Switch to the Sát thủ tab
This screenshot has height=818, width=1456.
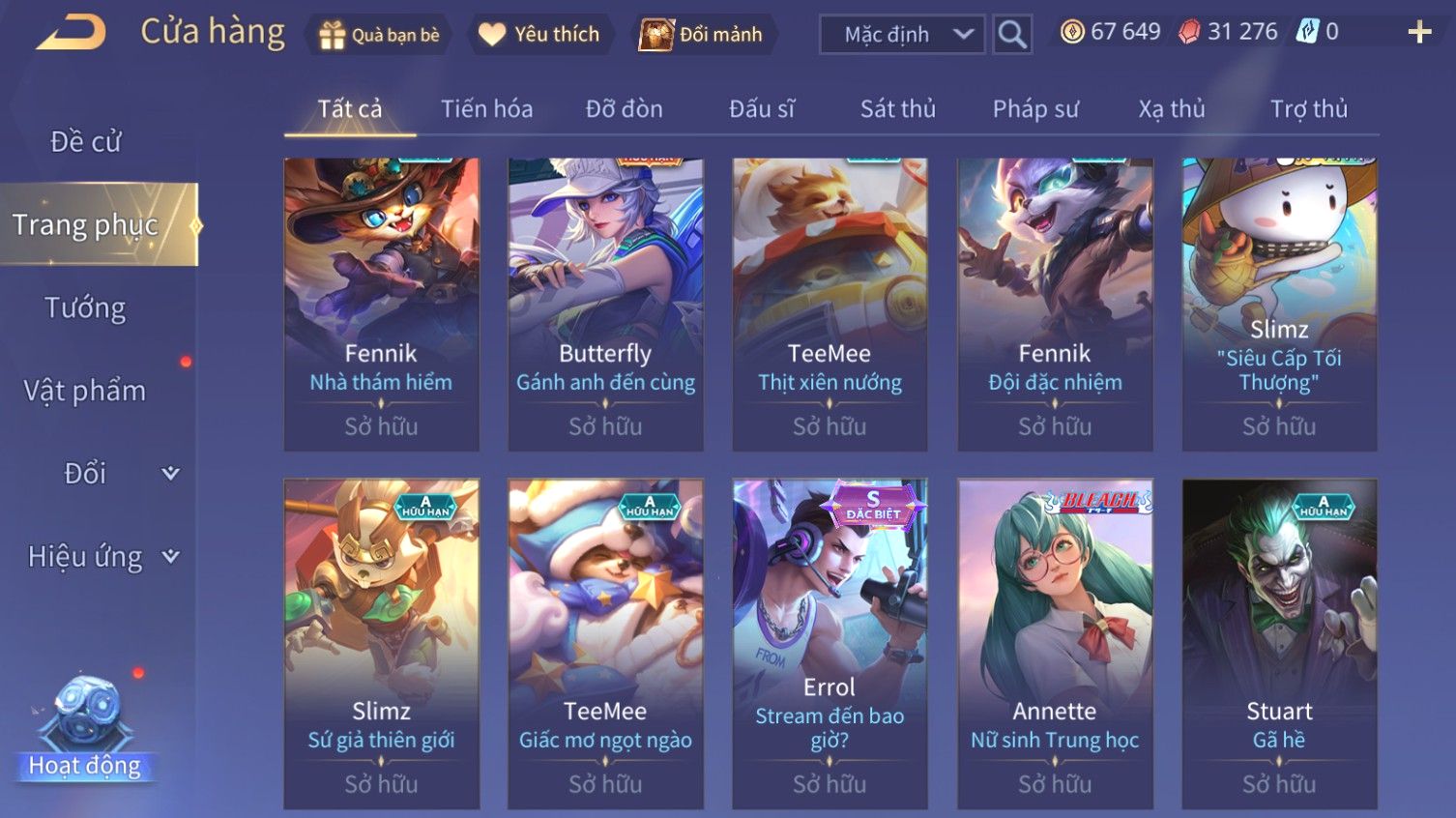click(898, 109)
